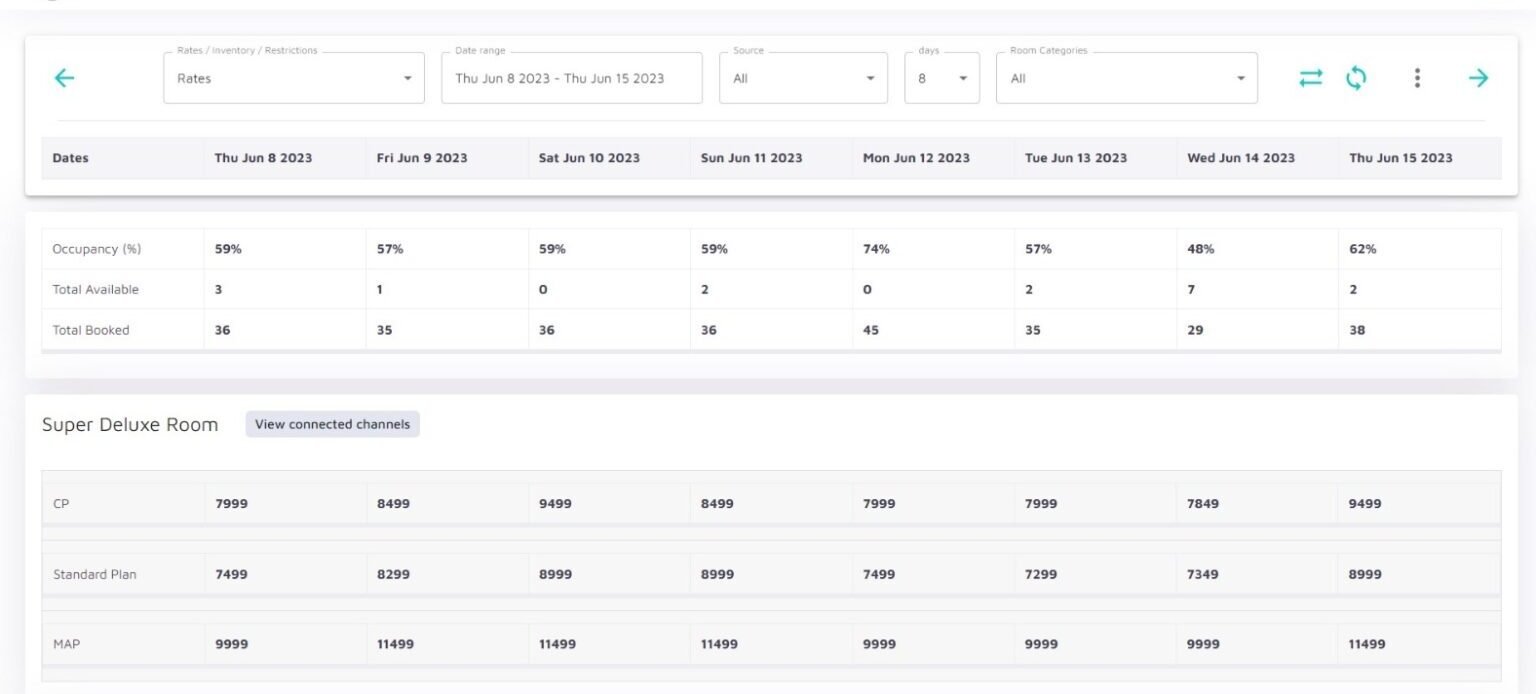The height and width of the screenshot is (694, 1536).
Task: Select the Mon Jun 12 2023 column header
Action: (x=916, y=158)
